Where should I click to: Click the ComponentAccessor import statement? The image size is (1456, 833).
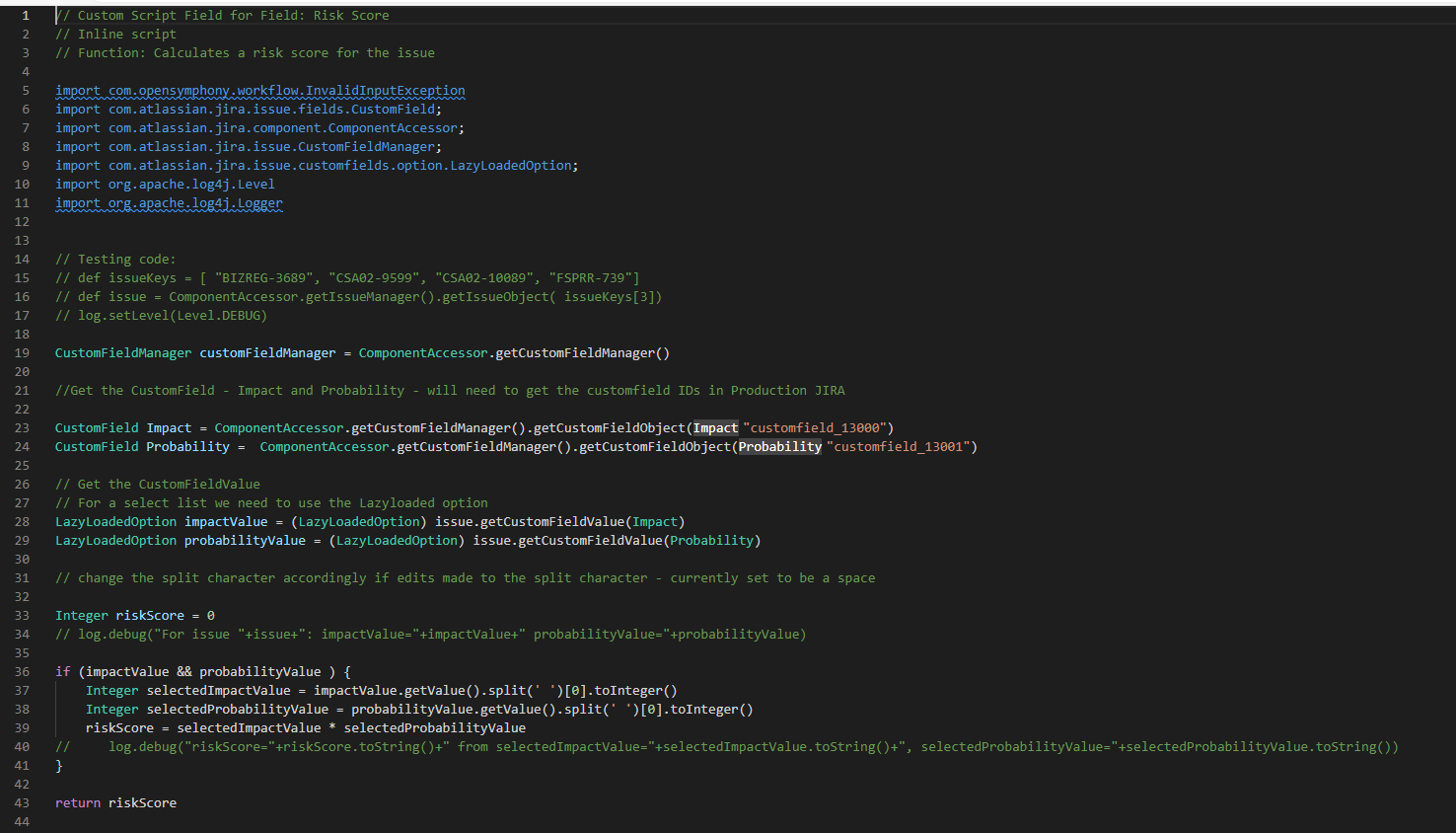[x=260, y=128]
